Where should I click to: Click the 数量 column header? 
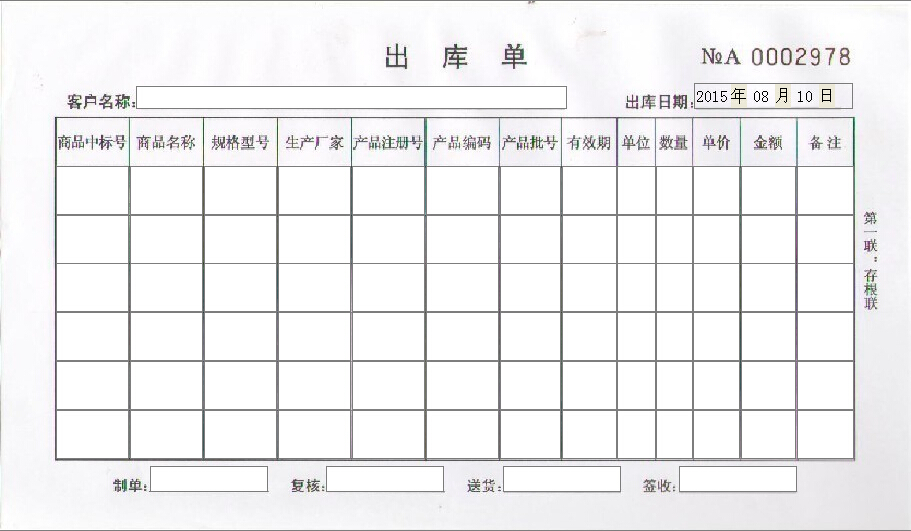pos(674,142)
